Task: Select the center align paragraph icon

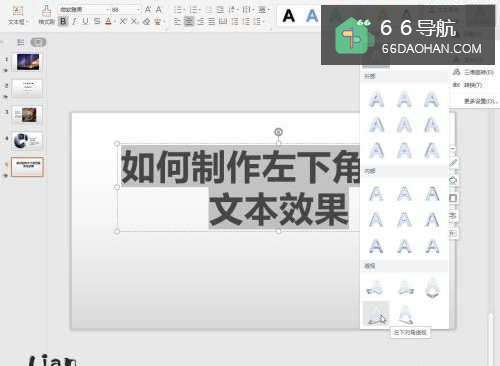Action: click(189, 22)
